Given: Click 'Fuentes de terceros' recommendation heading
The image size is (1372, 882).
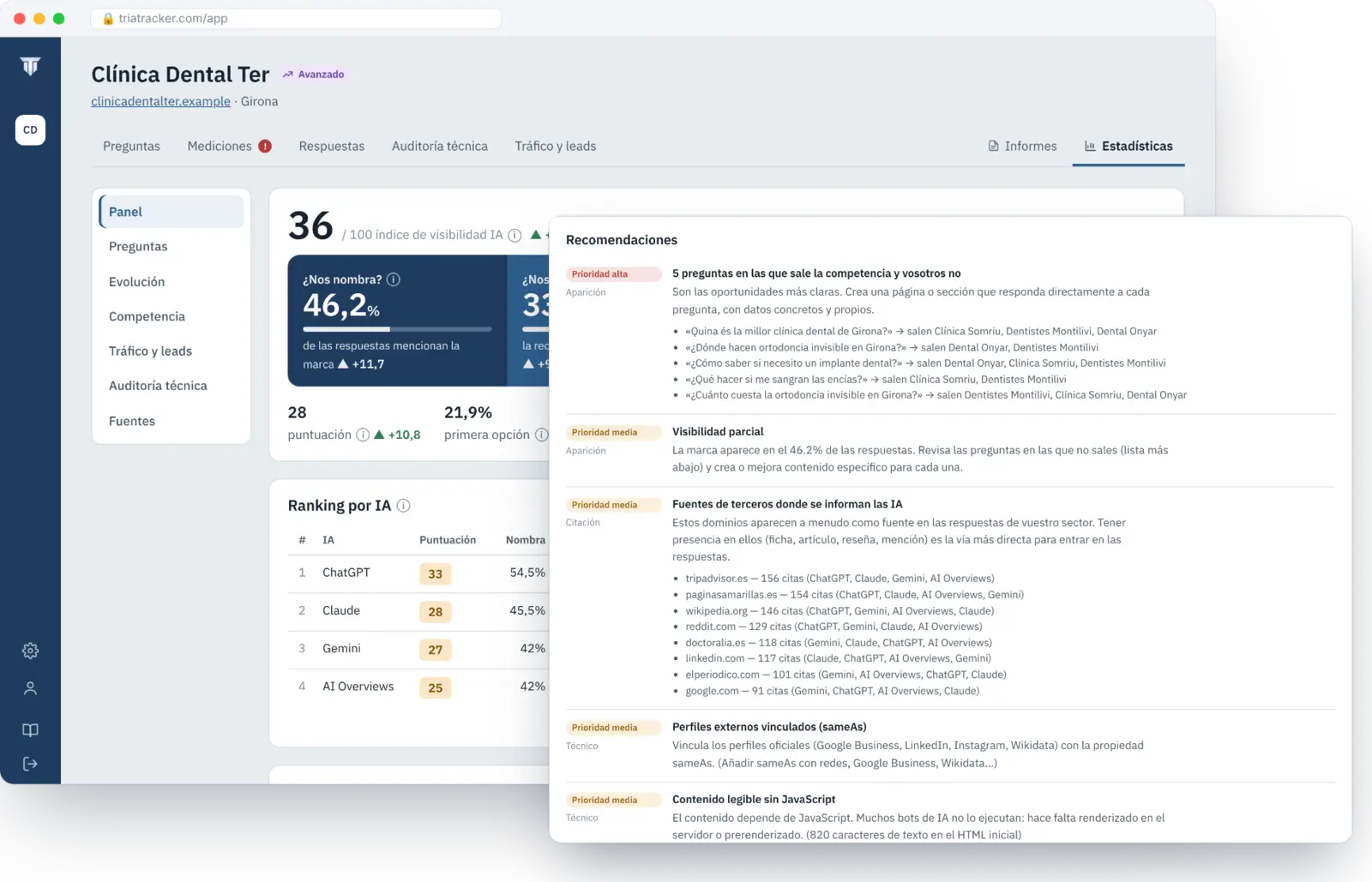Looking at the screenshot, I should click(x=787, y=504).
